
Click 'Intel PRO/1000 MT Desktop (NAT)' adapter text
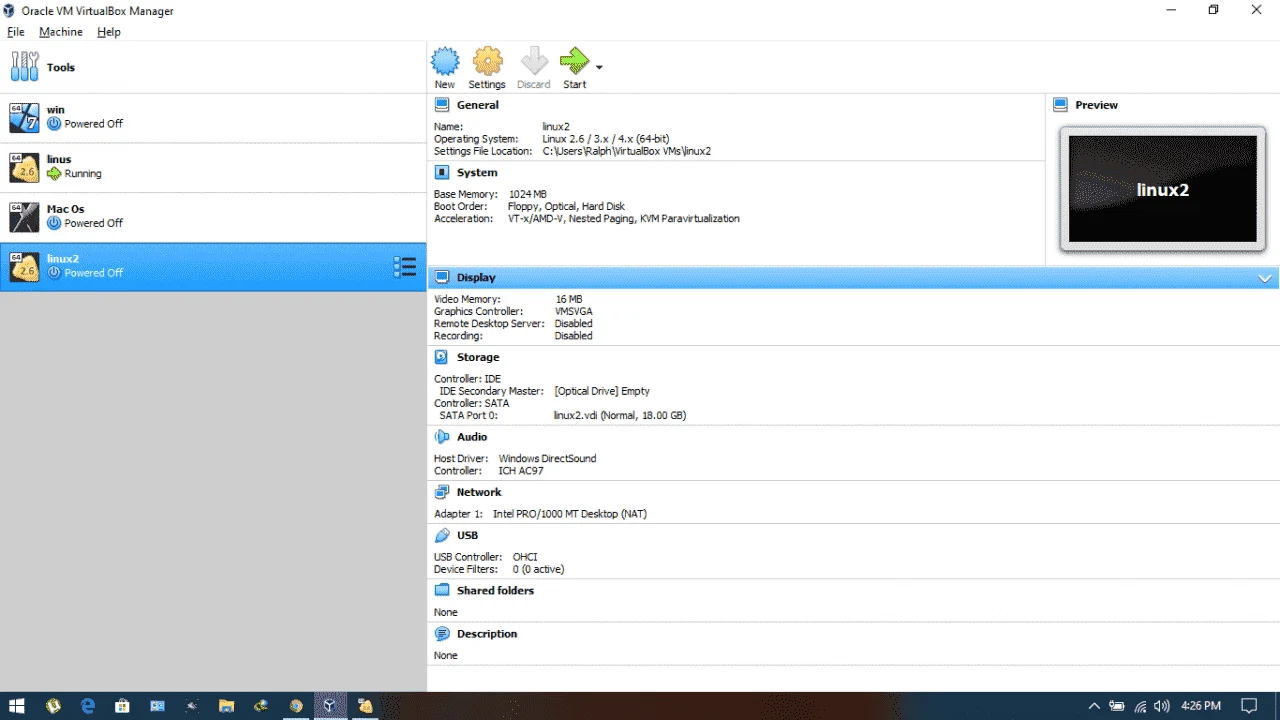tap(570, 514)
